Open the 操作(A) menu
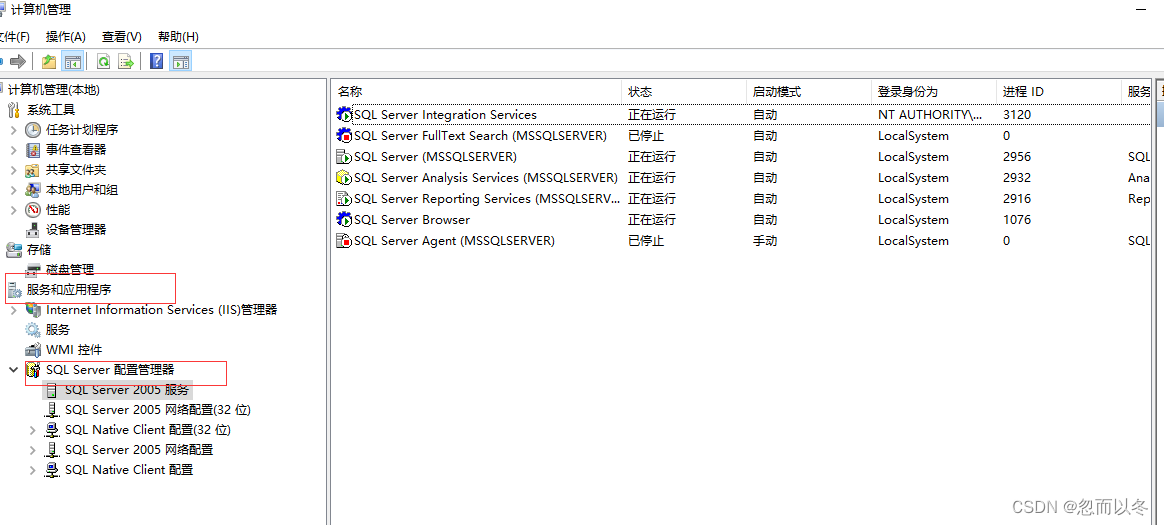The height and width of the screenshot is (525, 1164). coord(66,37)
